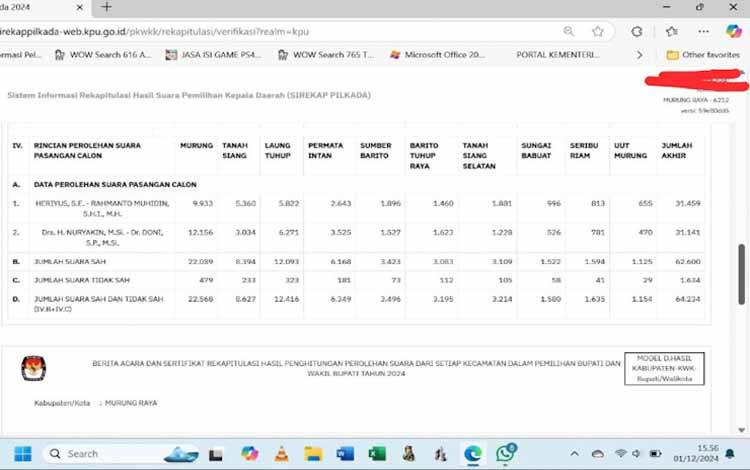Click the scrollbar down arrow
The image size is (750, 470).
click(x=741, y=430)
